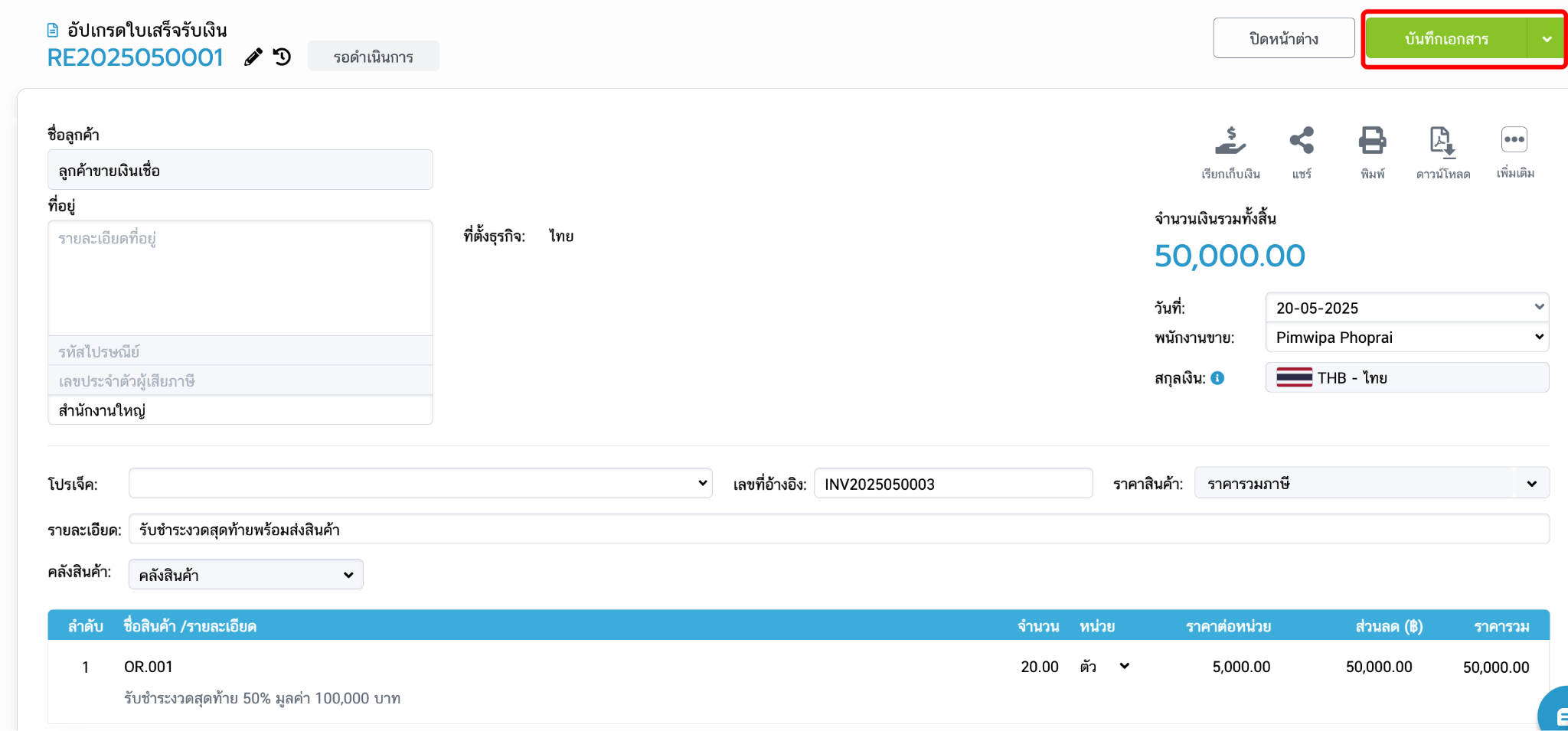The width and height of the screenshot is (1568, 731).
Task: Click the printer icon
Action: (x=1372, y=141)
